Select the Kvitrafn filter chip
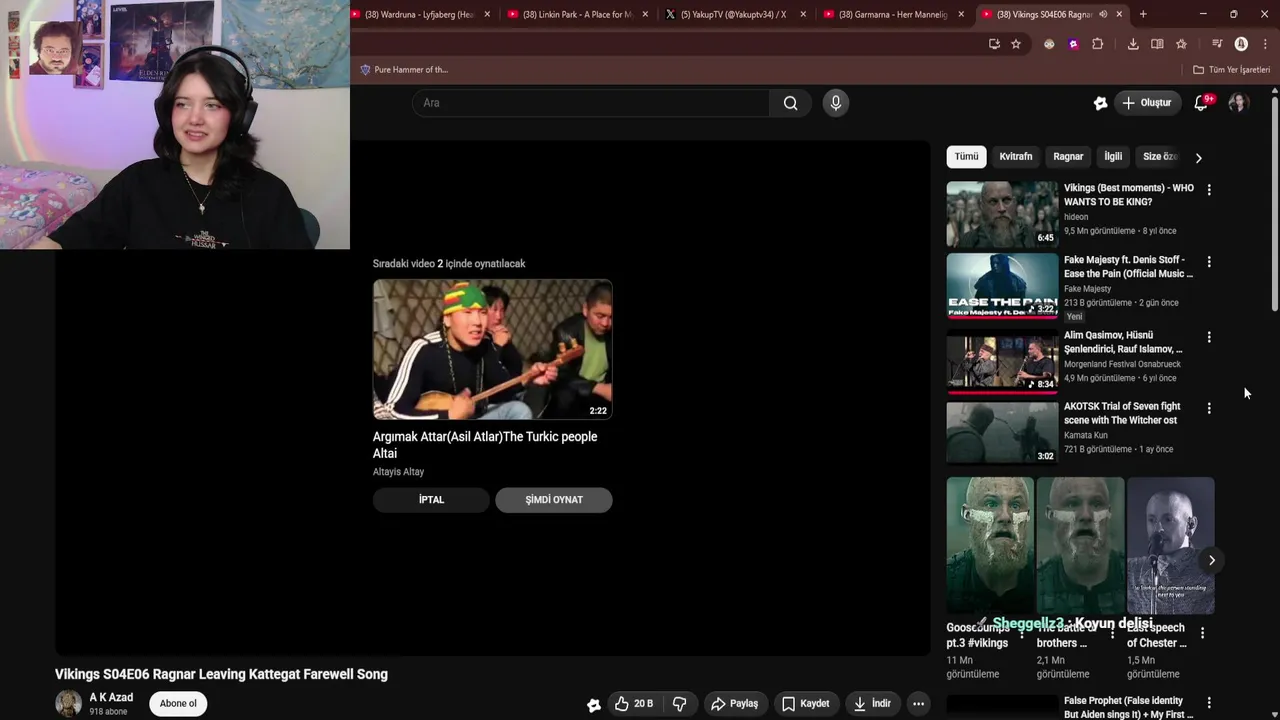This screenshot has width=1280, height=720. [1015, 157]
